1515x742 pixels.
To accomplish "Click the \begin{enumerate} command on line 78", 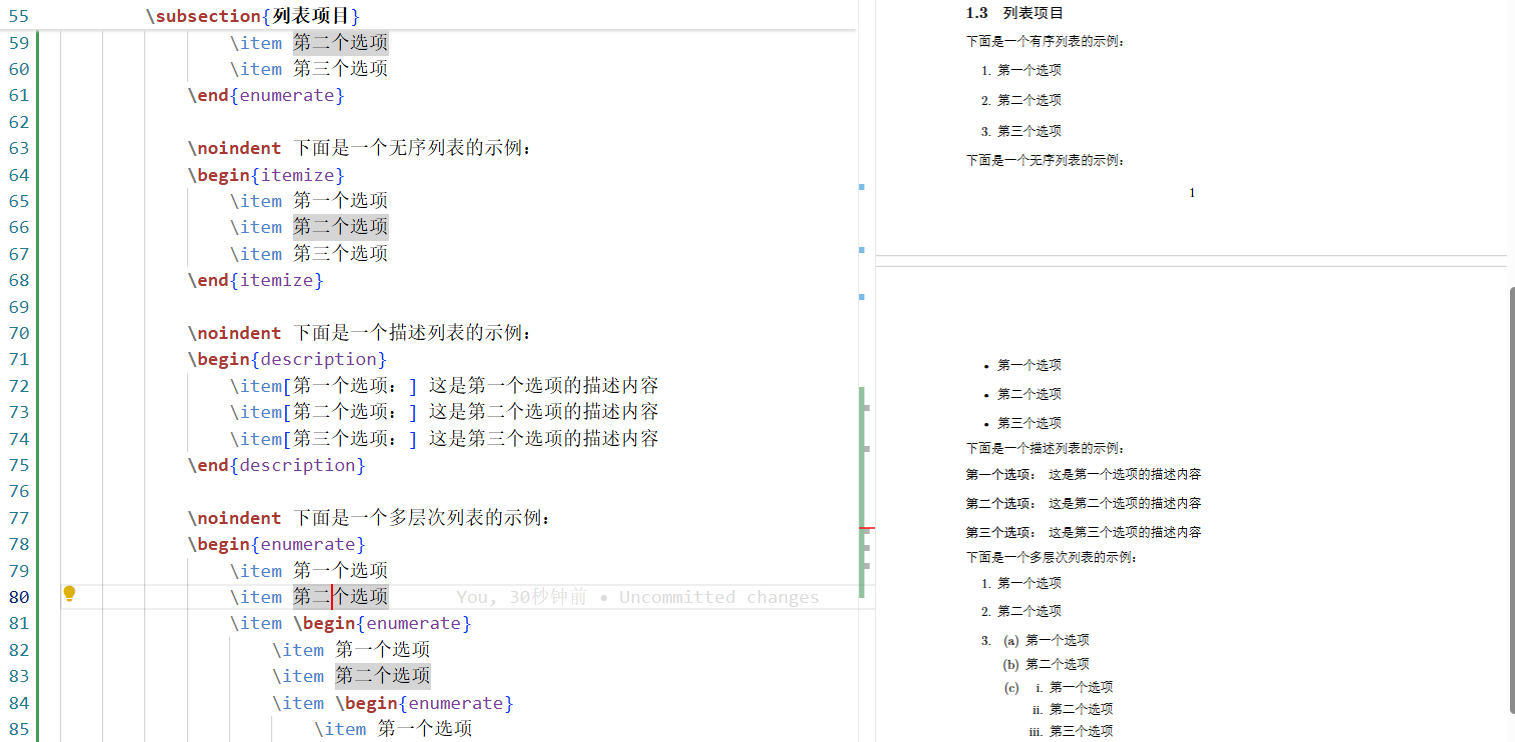I will click(275, 543).
